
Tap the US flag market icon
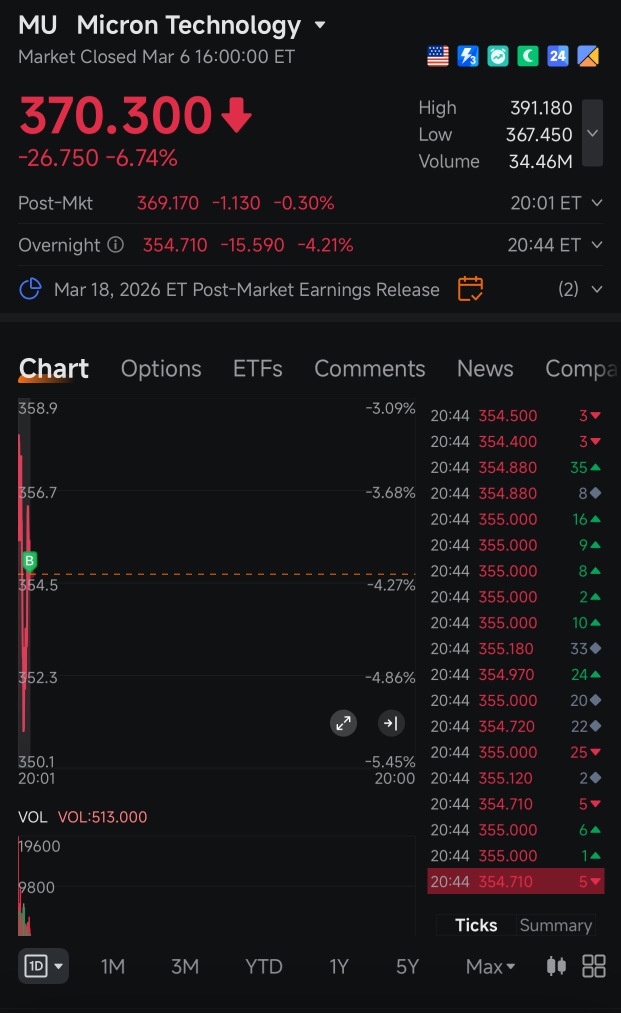click(x=437, y=56)
